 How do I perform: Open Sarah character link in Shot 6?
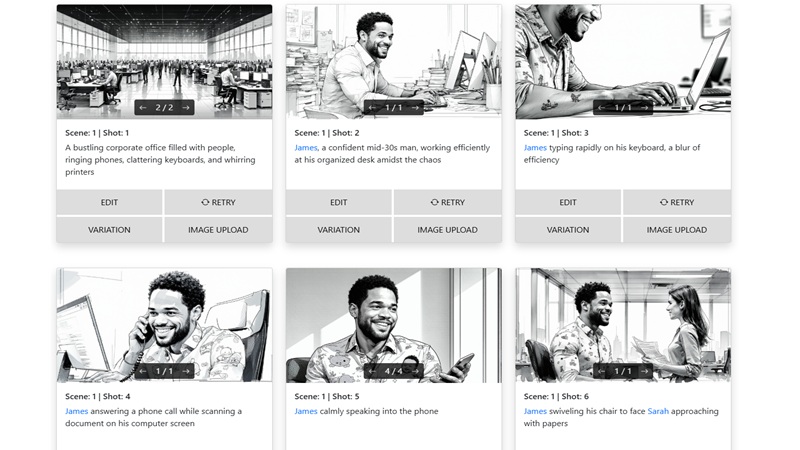[658, 411]
